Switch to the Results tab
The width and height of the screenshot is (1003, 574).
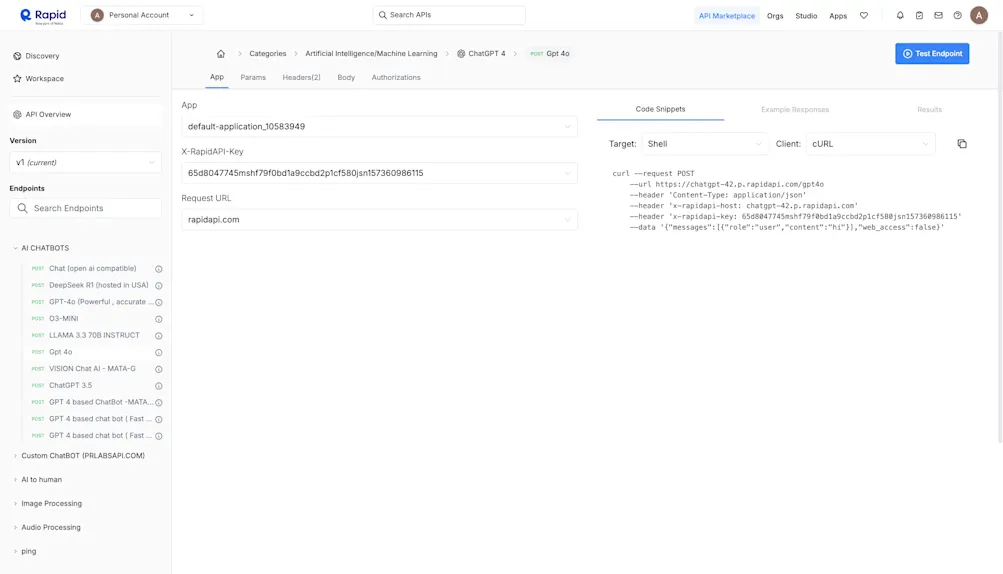(929, 109)
